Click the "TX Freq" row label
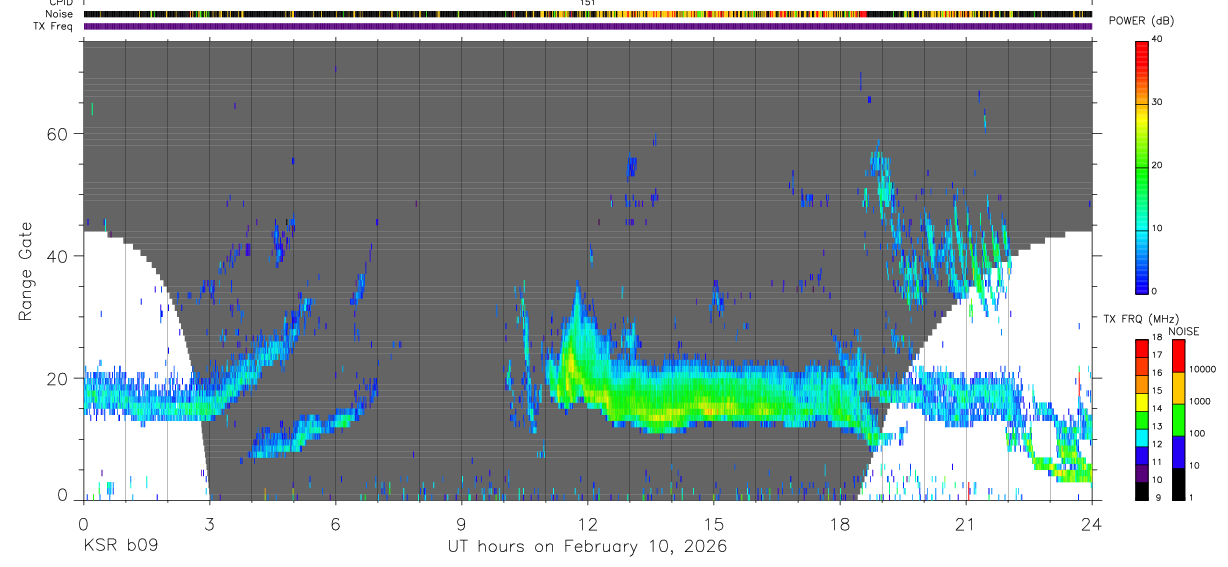The image size is (1228, 567). [53, 25]
